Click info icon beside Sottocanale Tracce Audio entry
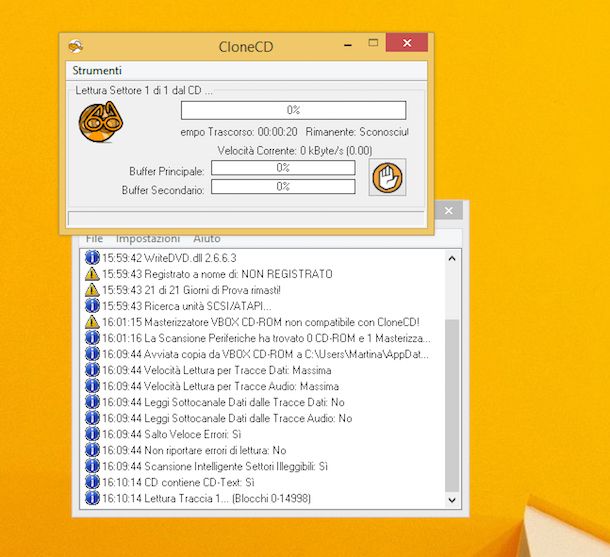This screenshot has width=610, height=557. (92, 418)
